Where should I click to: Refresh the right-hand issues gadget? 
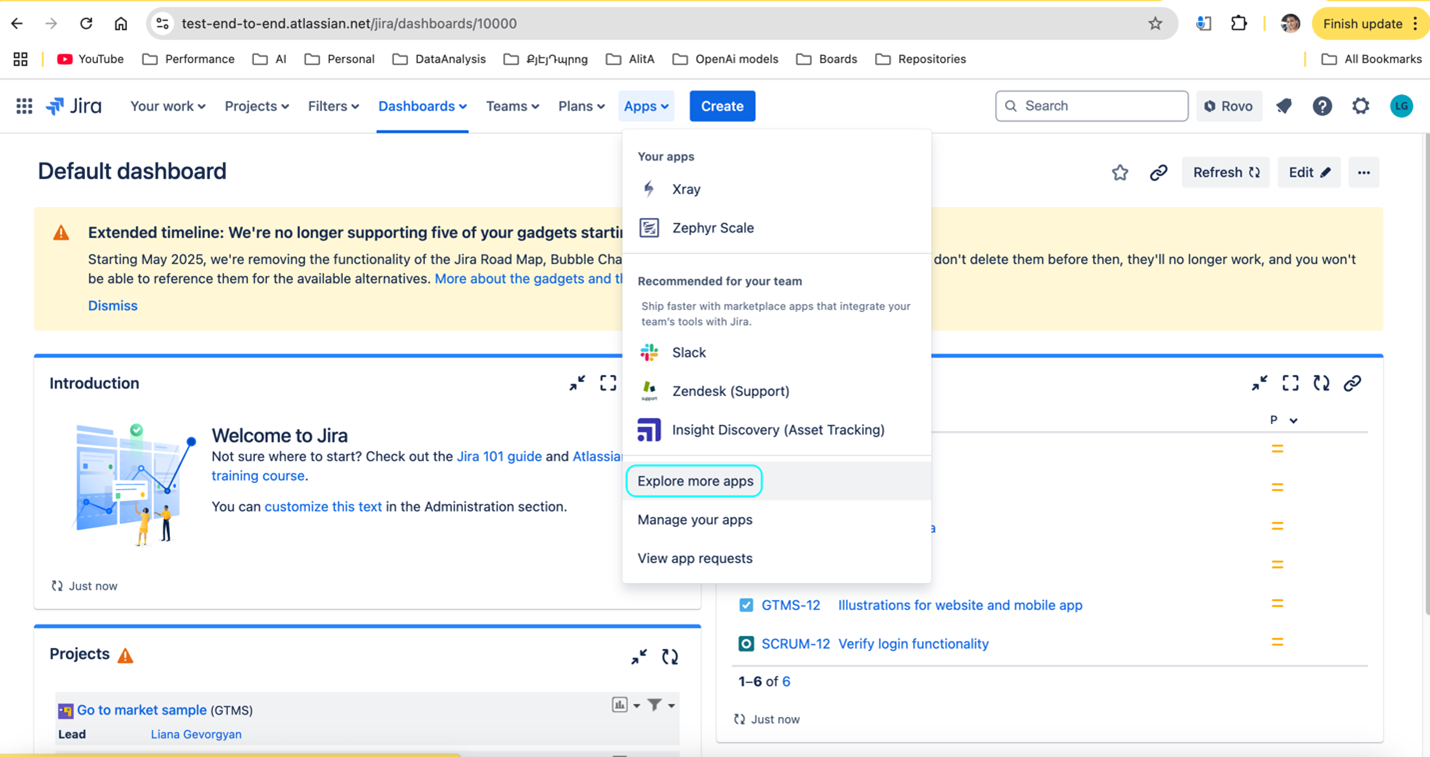pyautogui.click(x=1322, y=383)
